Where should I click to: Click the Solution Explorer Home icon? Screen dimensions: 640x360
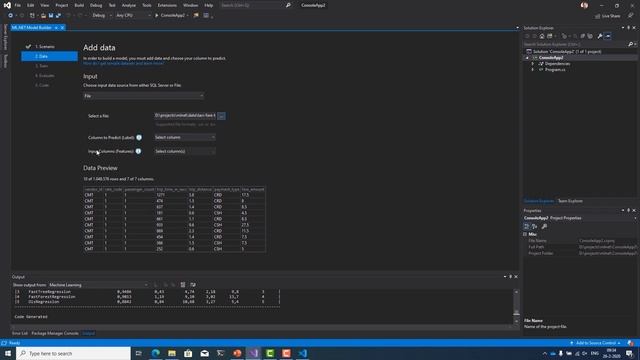click(542, 36)
